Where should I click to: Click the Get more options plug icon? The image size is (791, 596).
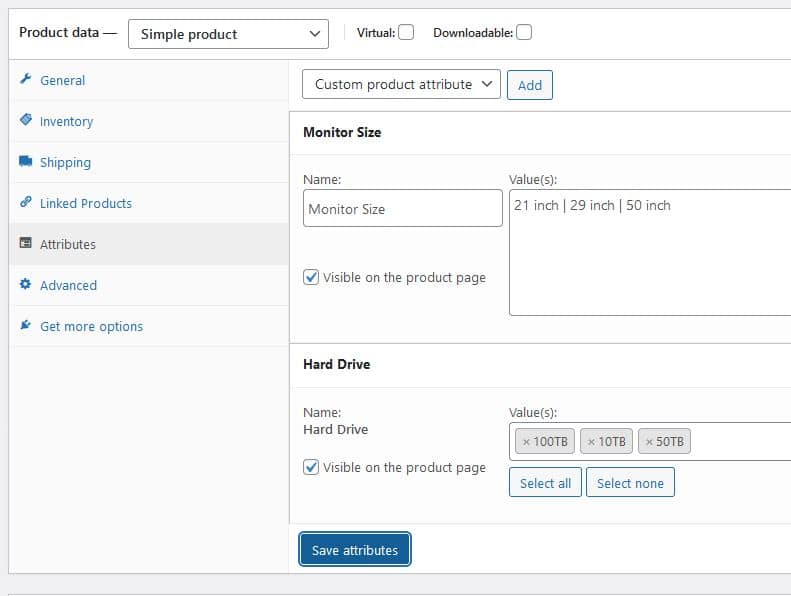(26, 326)
